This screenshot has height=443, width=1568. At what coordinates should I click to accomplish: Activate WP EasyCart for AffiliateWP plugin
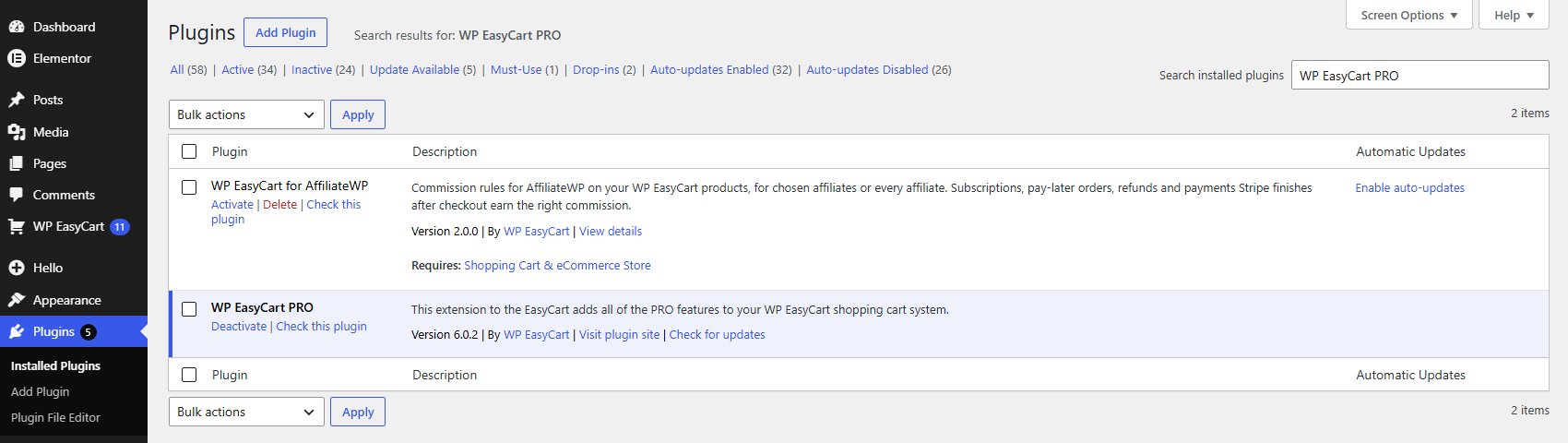[x=232, y=205]
